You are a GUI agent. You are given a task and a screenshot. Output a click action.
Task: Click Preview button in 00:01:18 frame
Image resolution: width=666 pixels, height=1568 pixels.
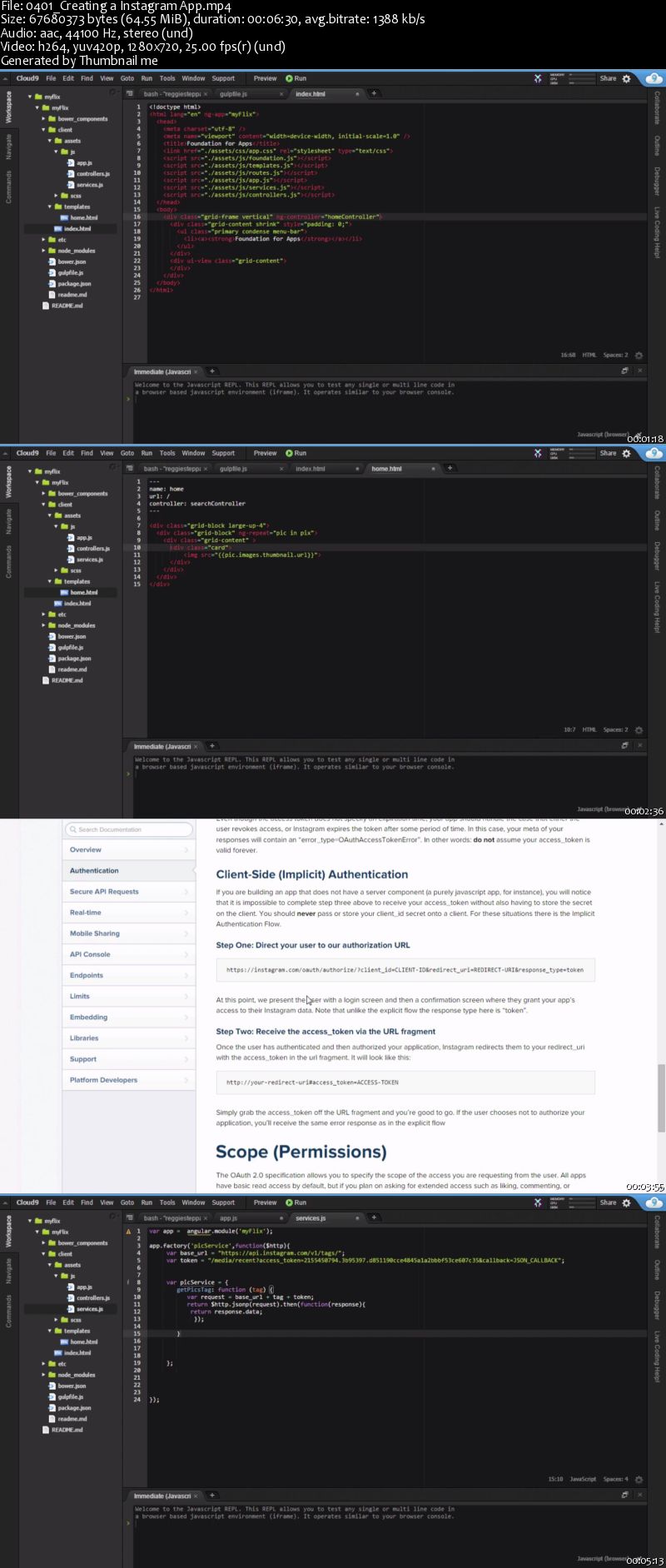[265, 78]
